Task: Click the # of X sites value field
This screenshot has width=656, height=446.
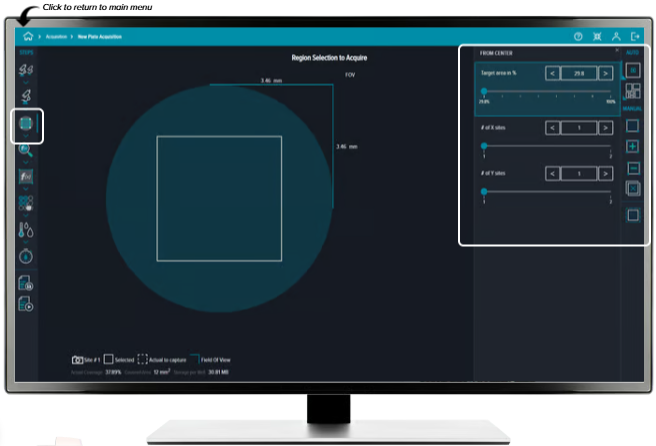Action: coord(579,128)
